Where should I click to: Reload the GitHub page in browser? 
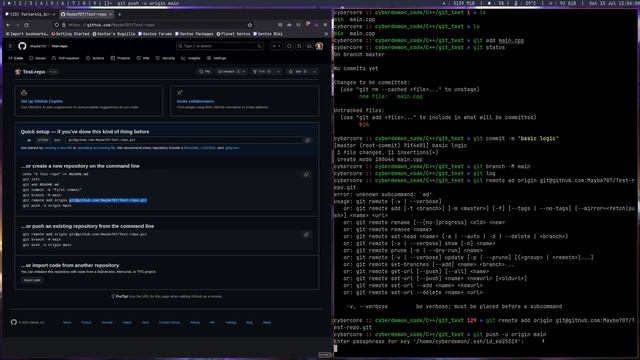pos(27,25)
